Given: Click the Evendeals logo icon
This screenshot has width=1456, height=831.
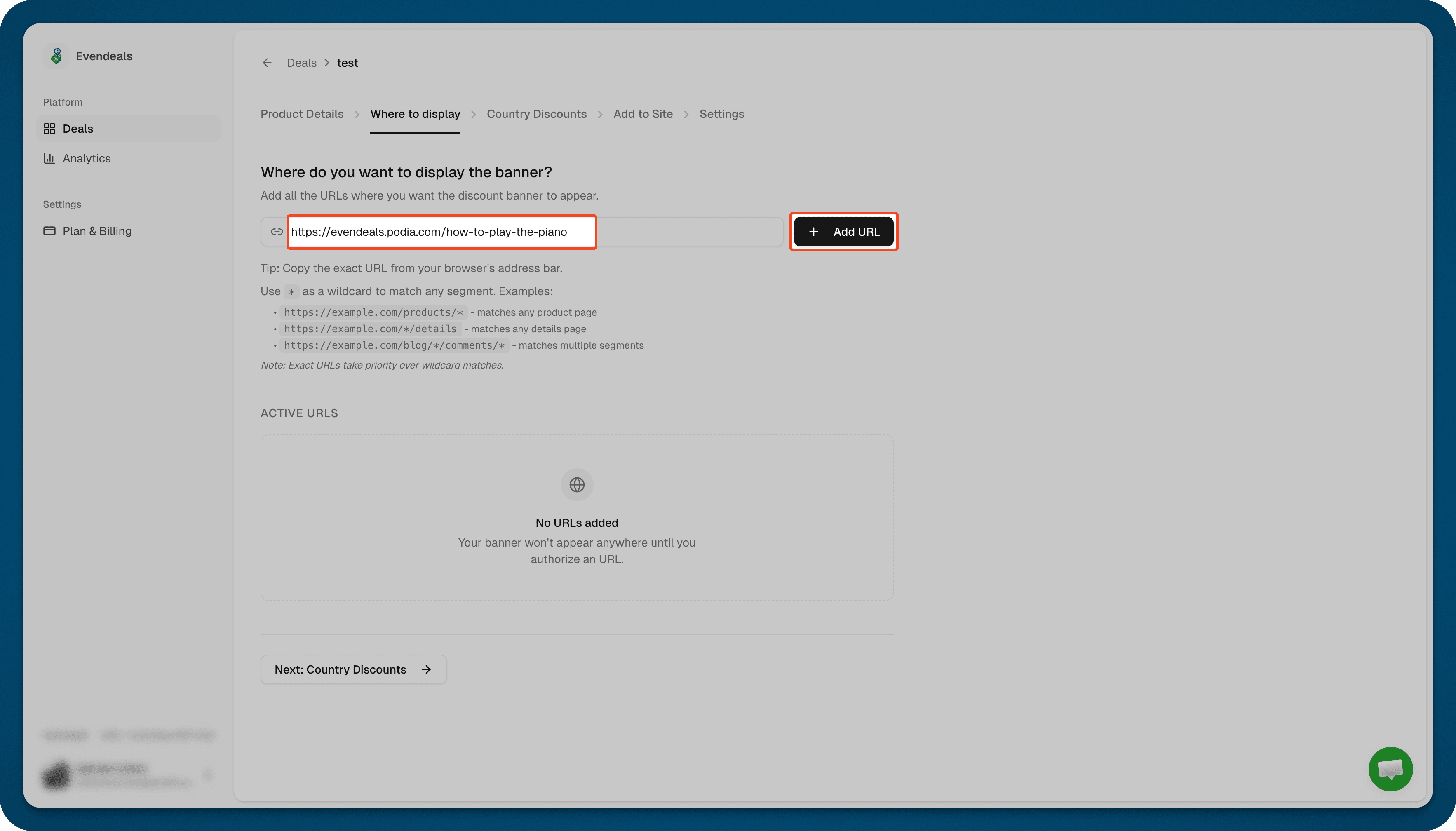Looking at the screenshot, I should pyautogui.click(x=56, y=55).
